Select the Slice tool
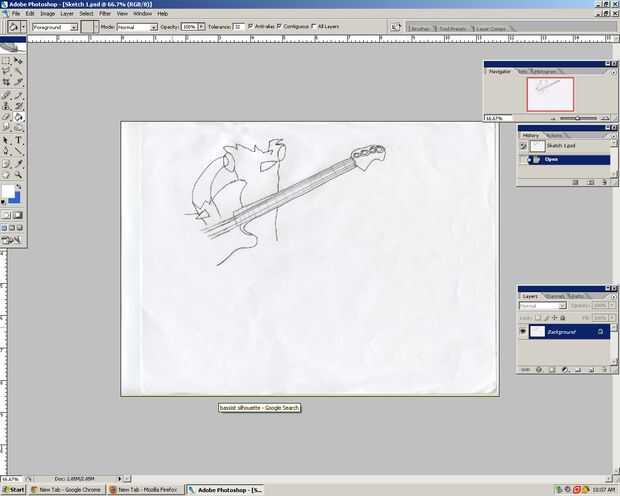Viewport: 620px width, 496px height. (x=18, y=82)
